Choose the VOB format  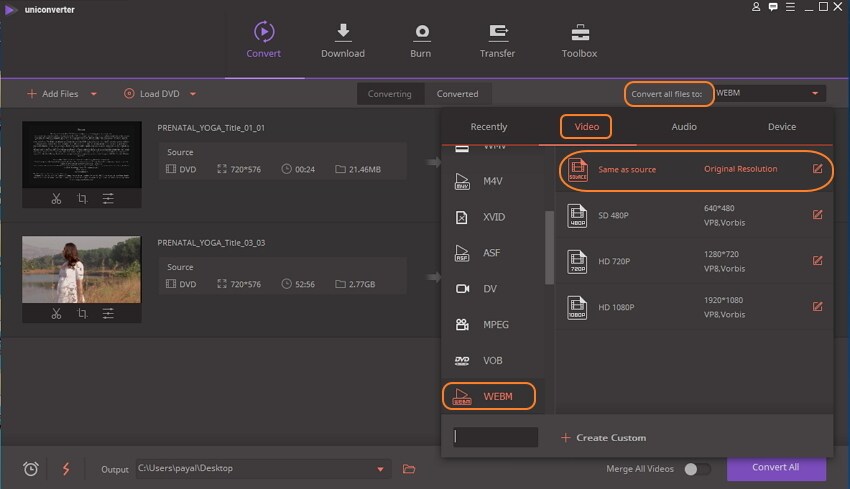[x=492, y=360]
